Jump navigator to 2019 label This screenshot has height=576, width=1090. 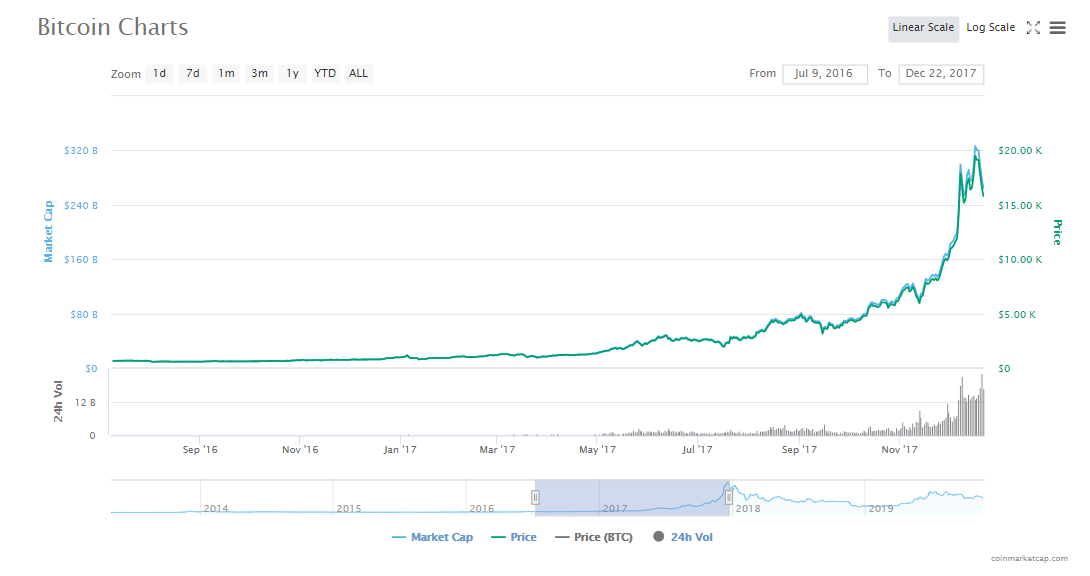point(881,509)
